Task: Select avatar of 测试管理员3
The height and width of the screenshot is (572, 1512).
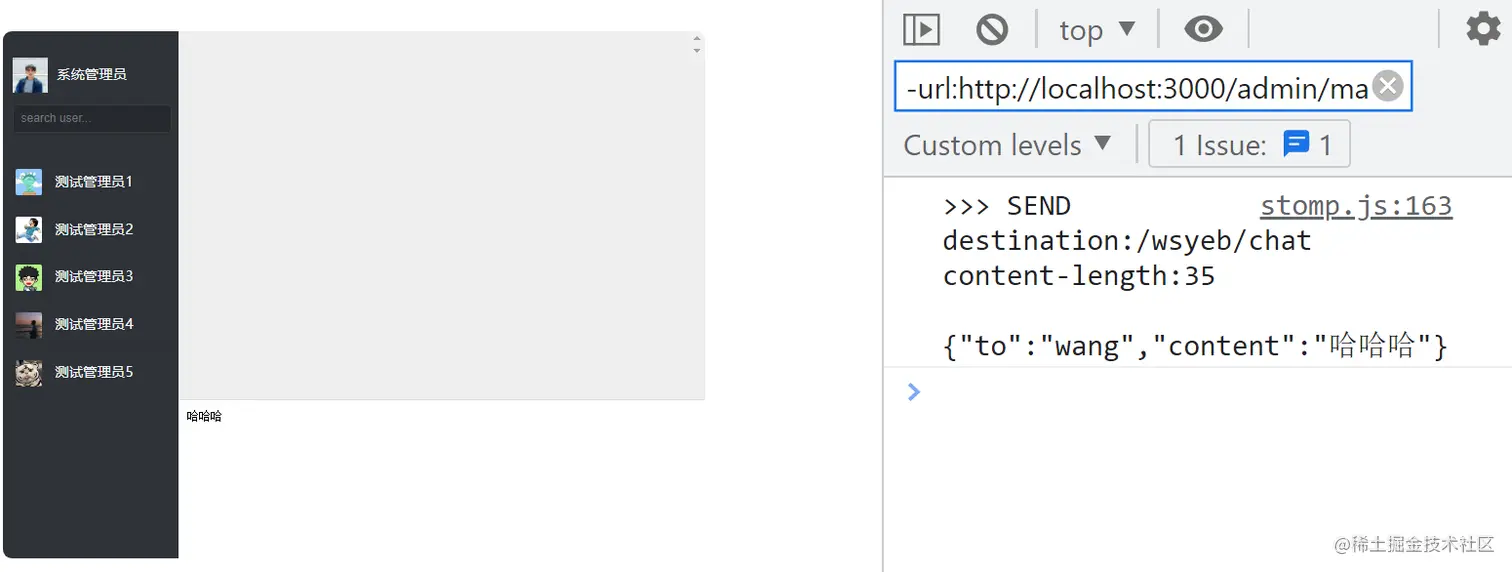Action: [x=29, y=277]
